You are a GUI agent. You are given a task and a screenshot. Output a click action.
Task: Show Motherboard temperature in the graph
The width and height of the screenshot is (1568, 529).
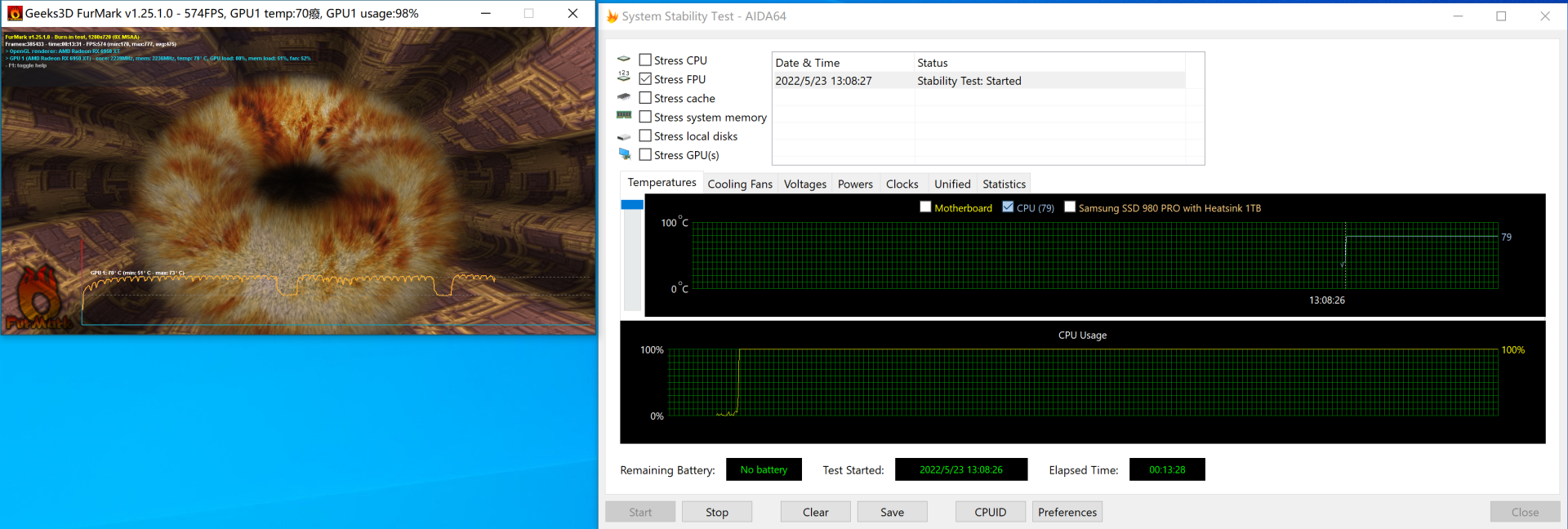(x=926, y=207)
